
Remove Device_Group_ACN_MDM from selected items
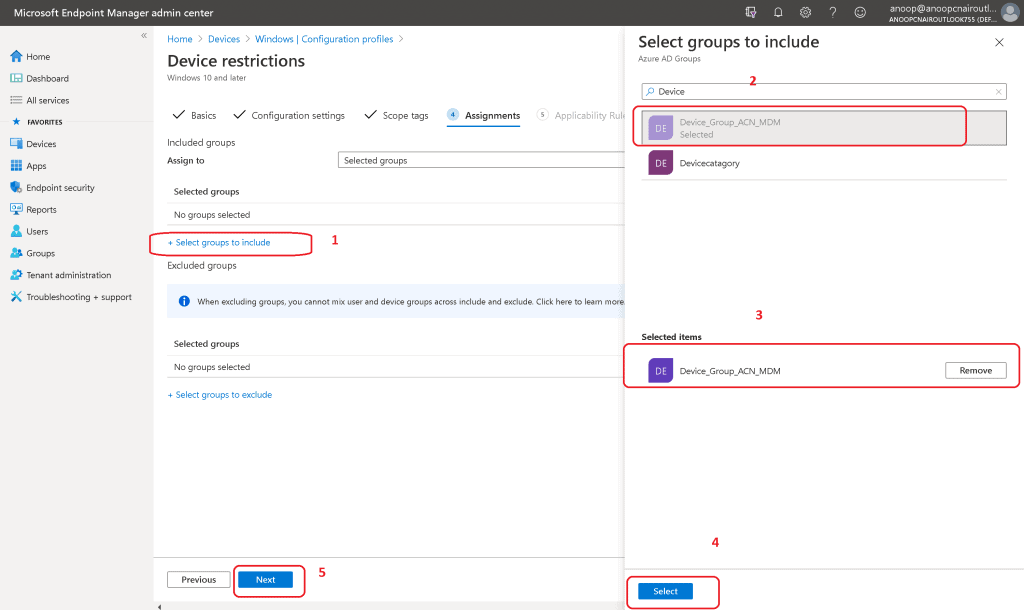975,370
